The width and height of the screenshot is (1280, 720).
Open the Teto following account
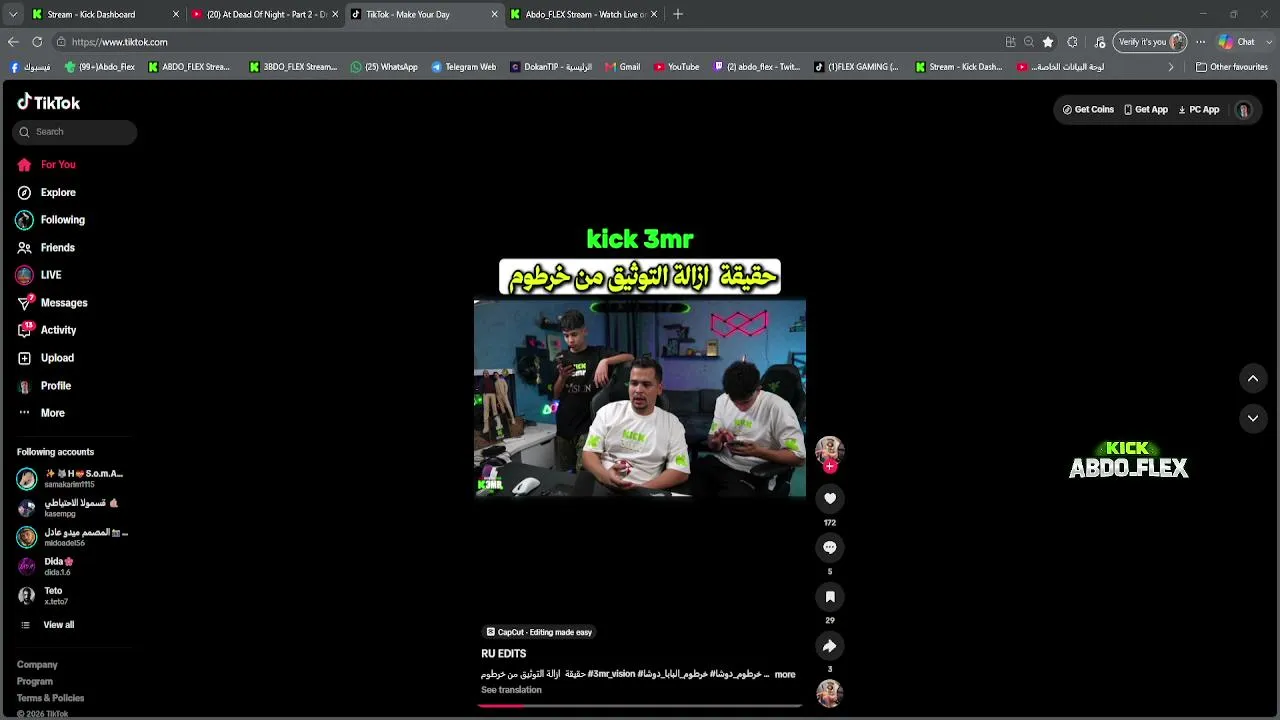(x=43, y=595)
